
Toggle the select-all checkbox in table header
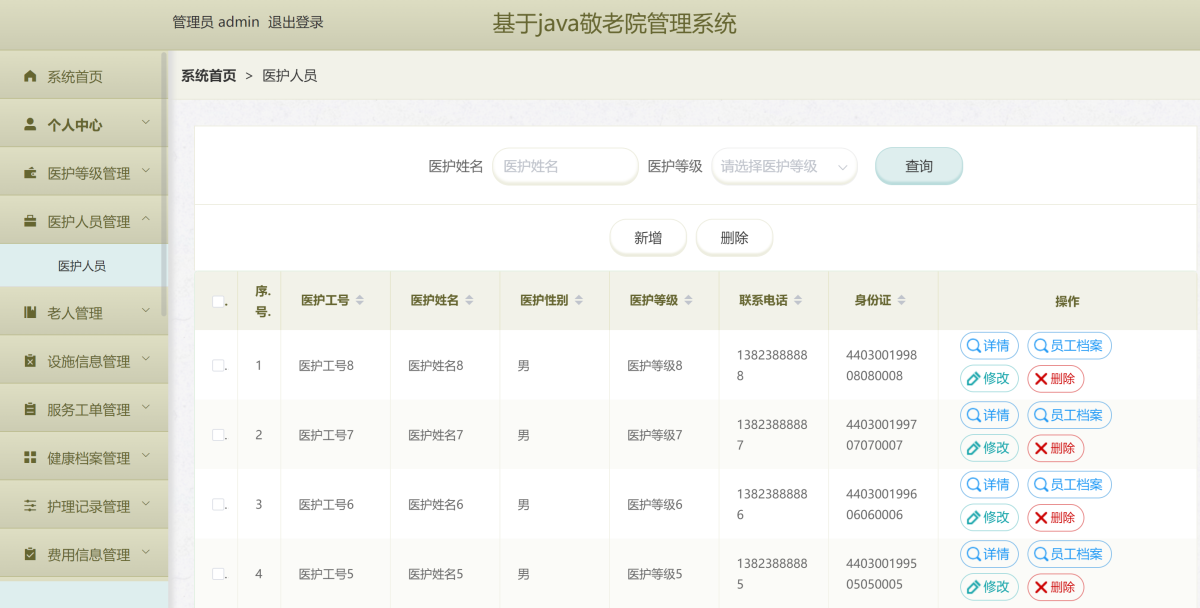pyautogui.click(x=218, y=301)
